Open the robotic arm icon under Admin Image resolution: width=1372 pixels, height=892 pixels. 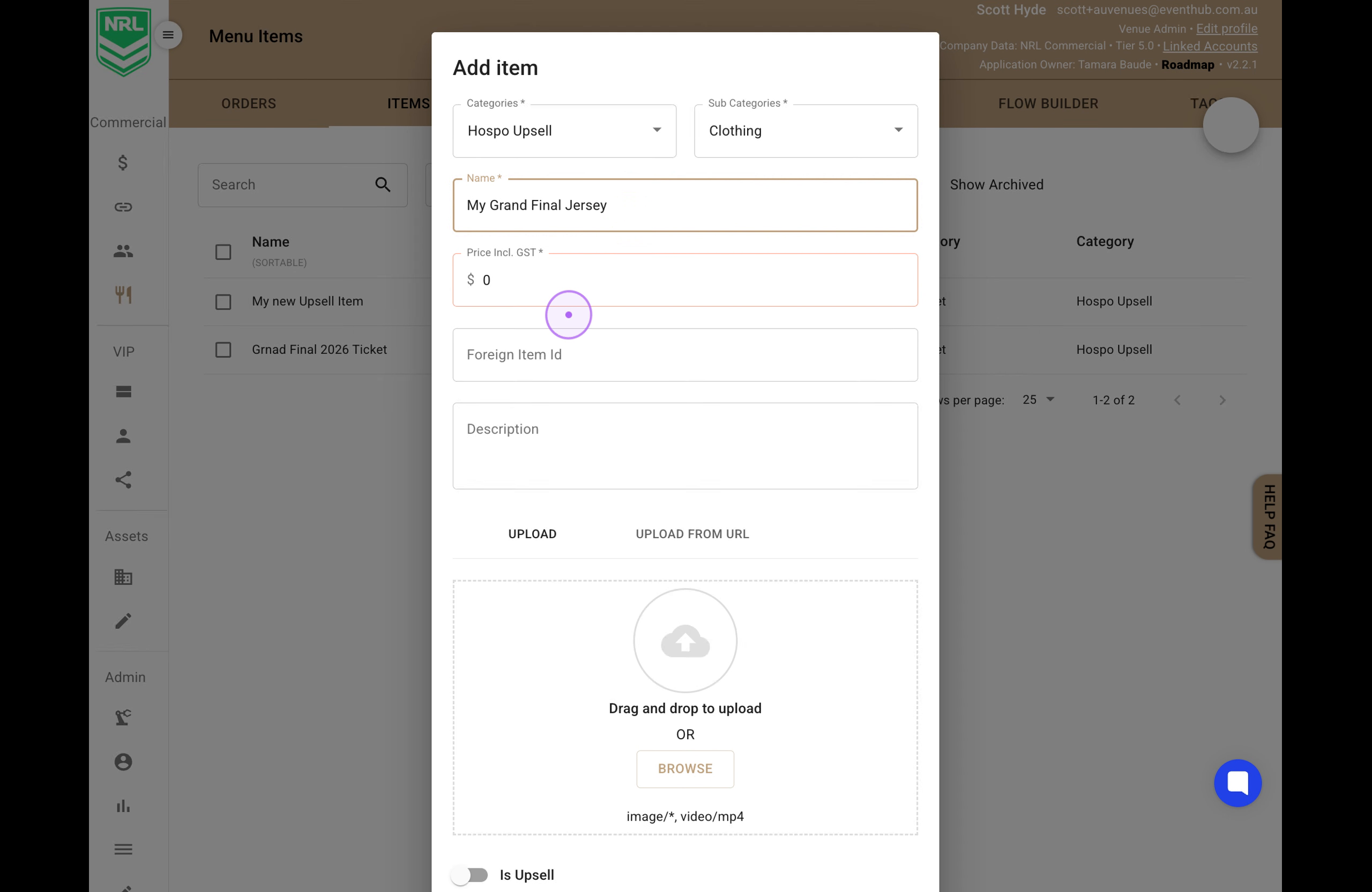click(x=123, y=717)
